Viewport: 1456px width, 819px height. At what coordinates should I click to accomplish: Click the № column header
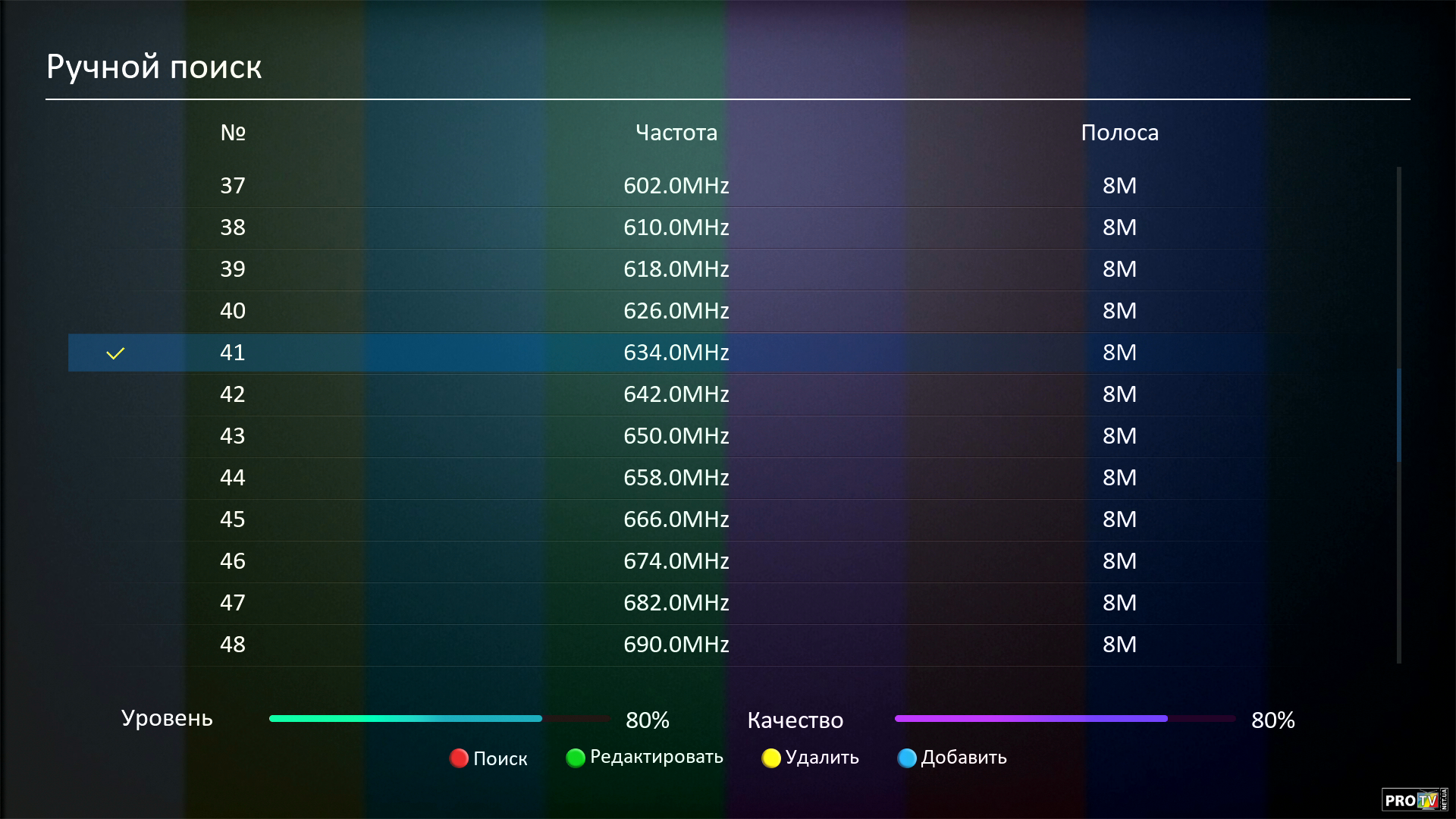(x=233, y=133)
